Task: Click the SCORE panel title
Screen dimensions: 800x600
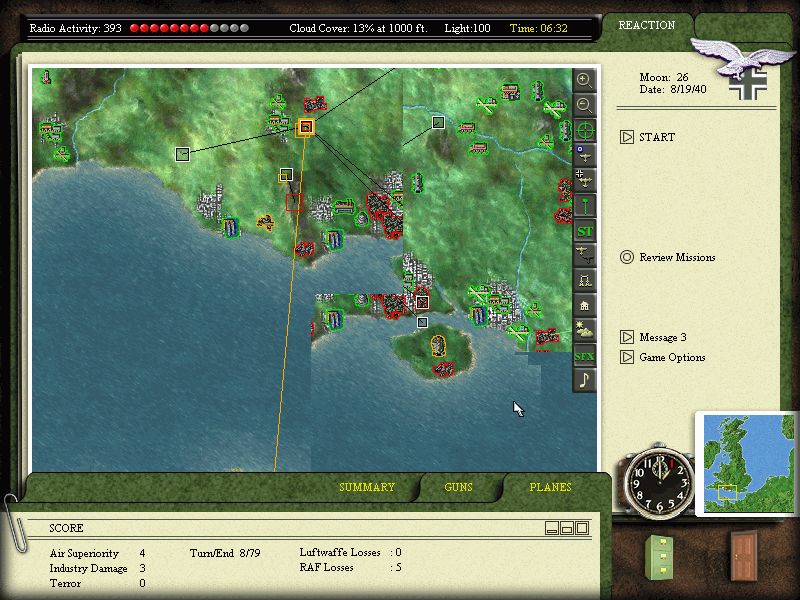Action: [x=66, y=528]
